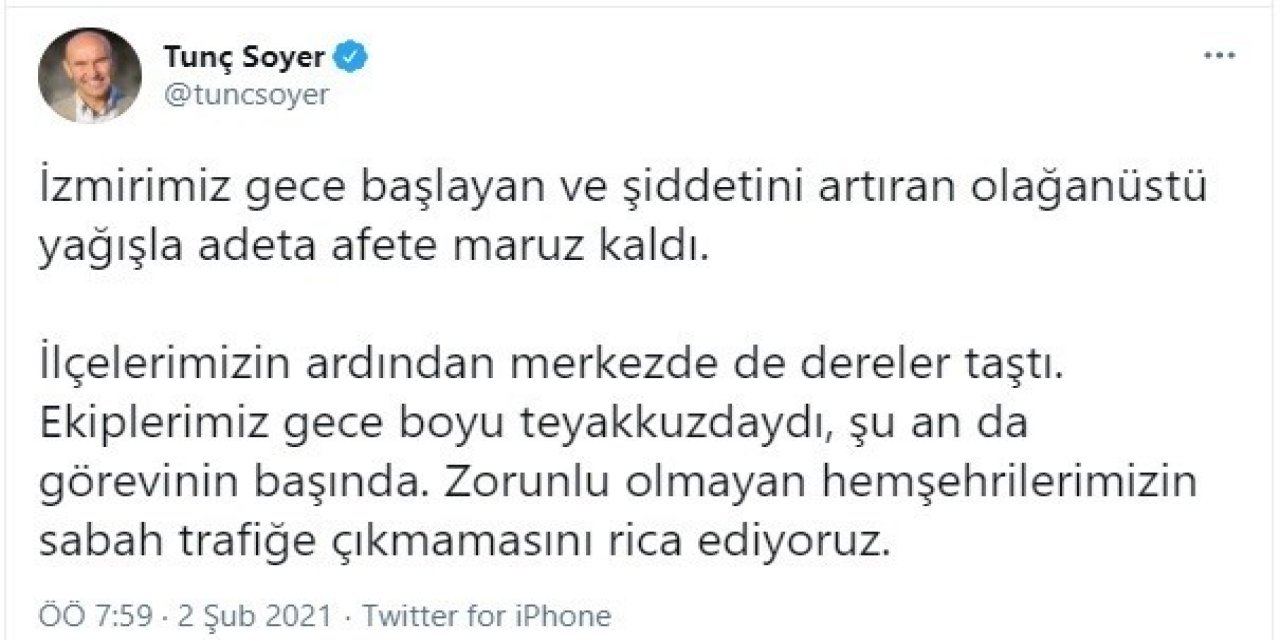The height and width of the screenshot is (640, 1280).
Task: Click the line ending with maruz kaldı
Action: [x=373, y=247]
